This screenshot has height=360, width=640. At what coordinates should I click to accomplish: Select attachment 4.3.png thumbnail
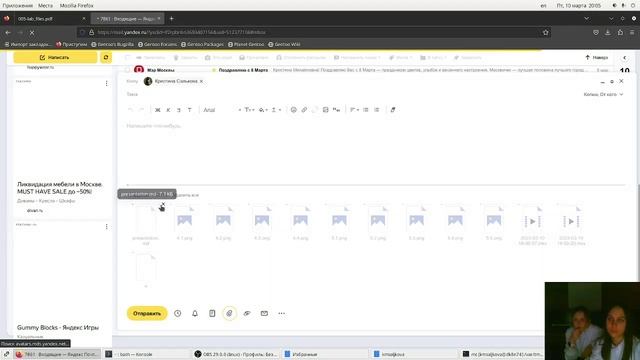[x=262, y=223]
